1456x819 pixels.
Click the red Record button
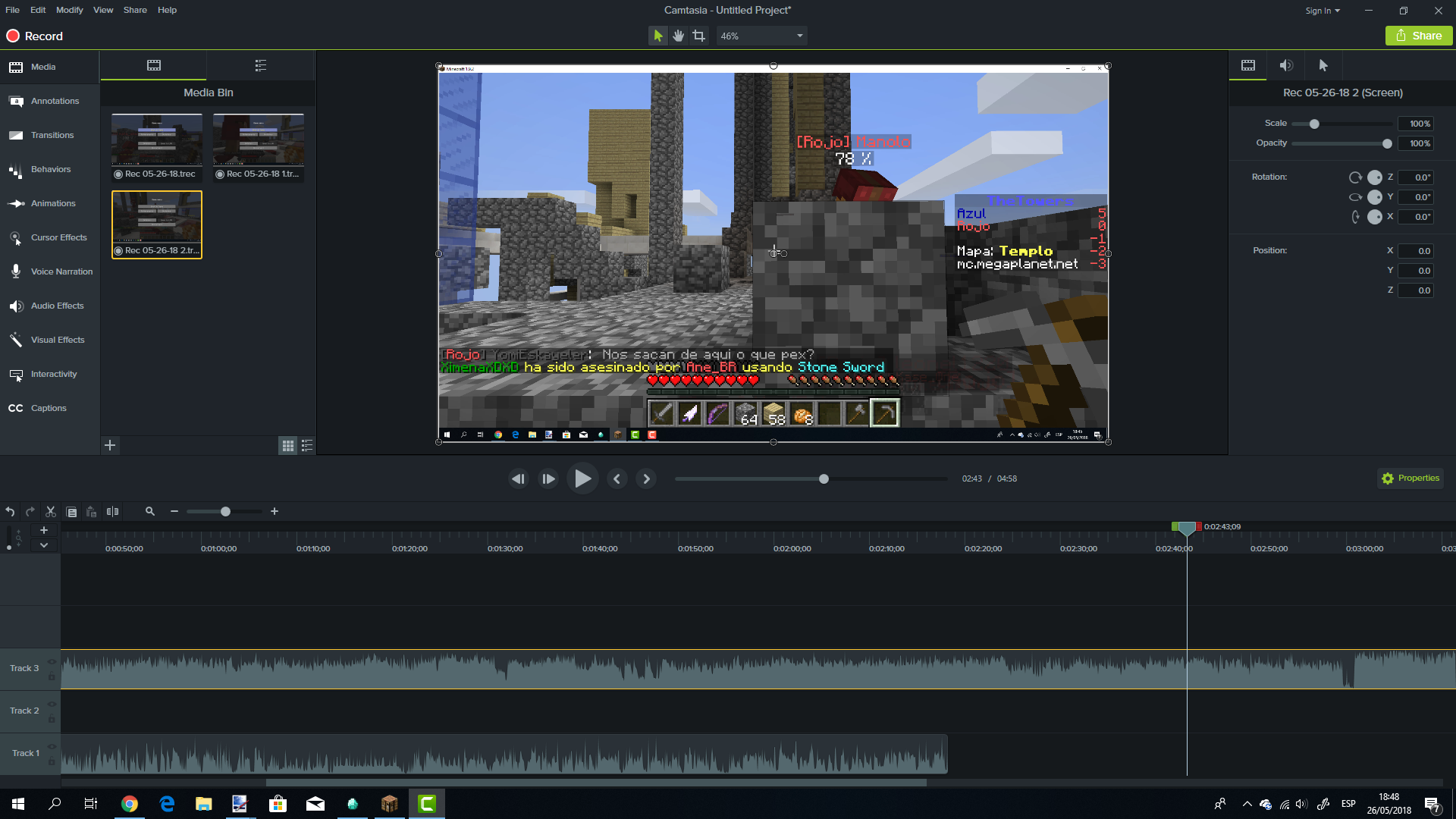35,36
